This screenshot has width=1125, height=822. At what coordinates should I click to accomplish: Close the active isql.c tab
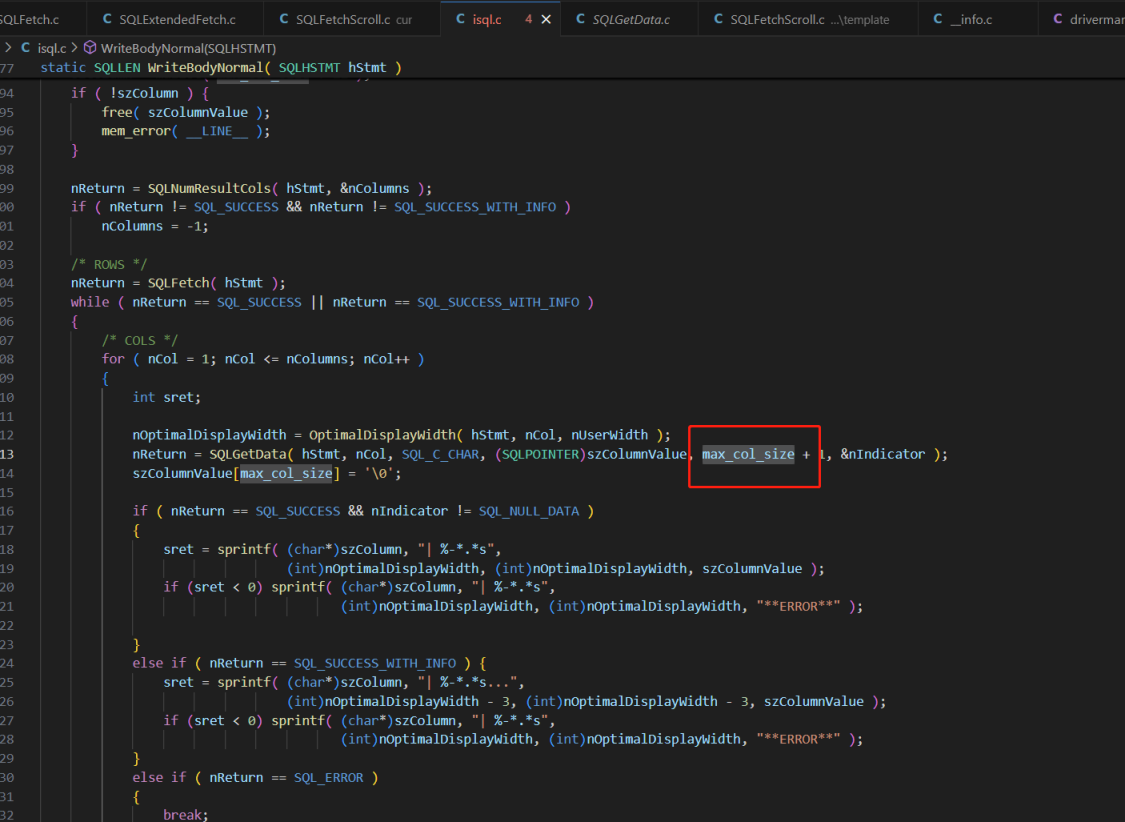[544, 17]
